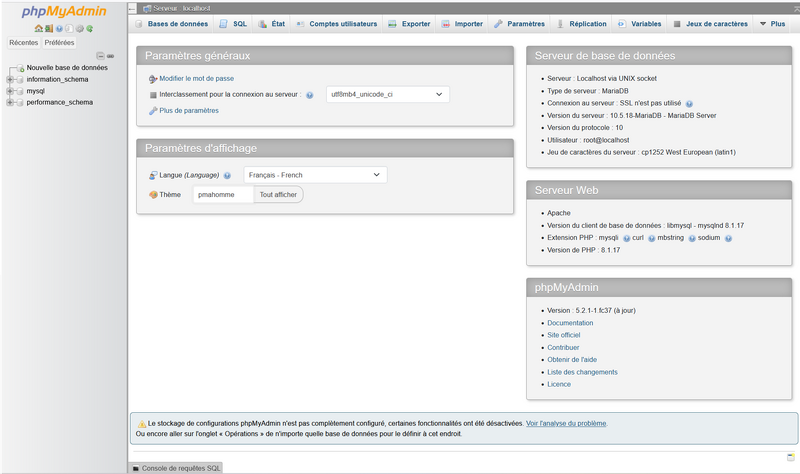This screenshot has height=474, width=800.
Task: Click help icon next to Langue (Language)
Action: 228,176
